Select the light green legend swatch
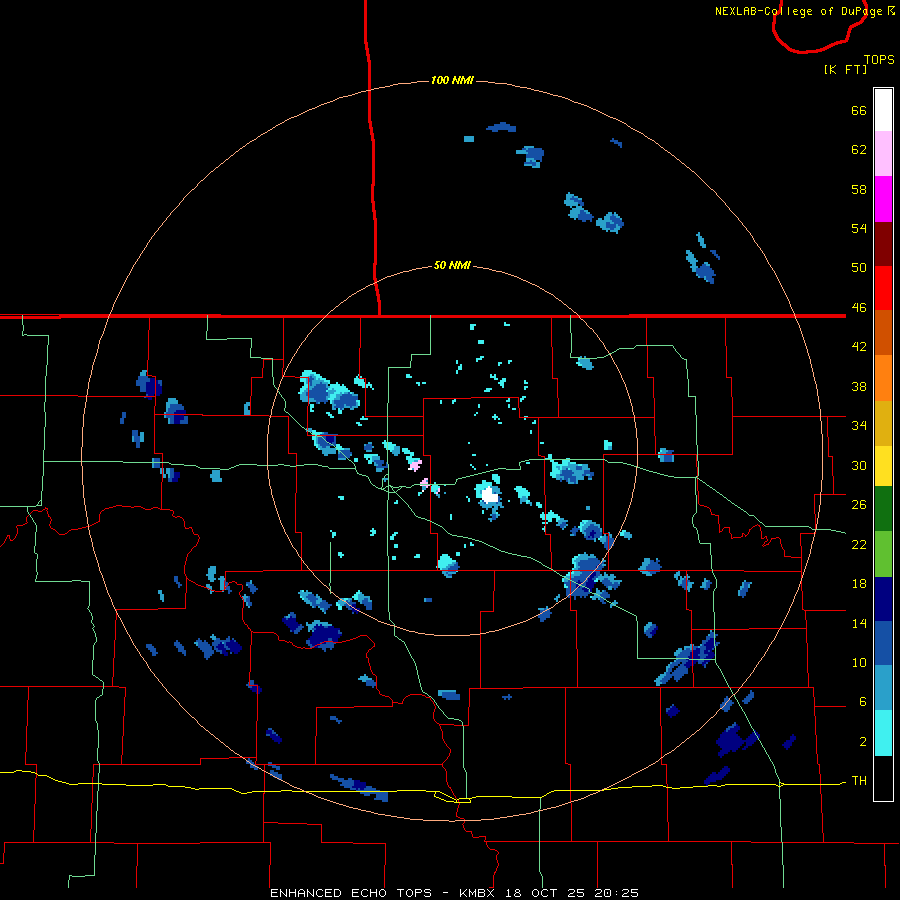The height and width of the screenshot is (900, 900). click(883, 554)
